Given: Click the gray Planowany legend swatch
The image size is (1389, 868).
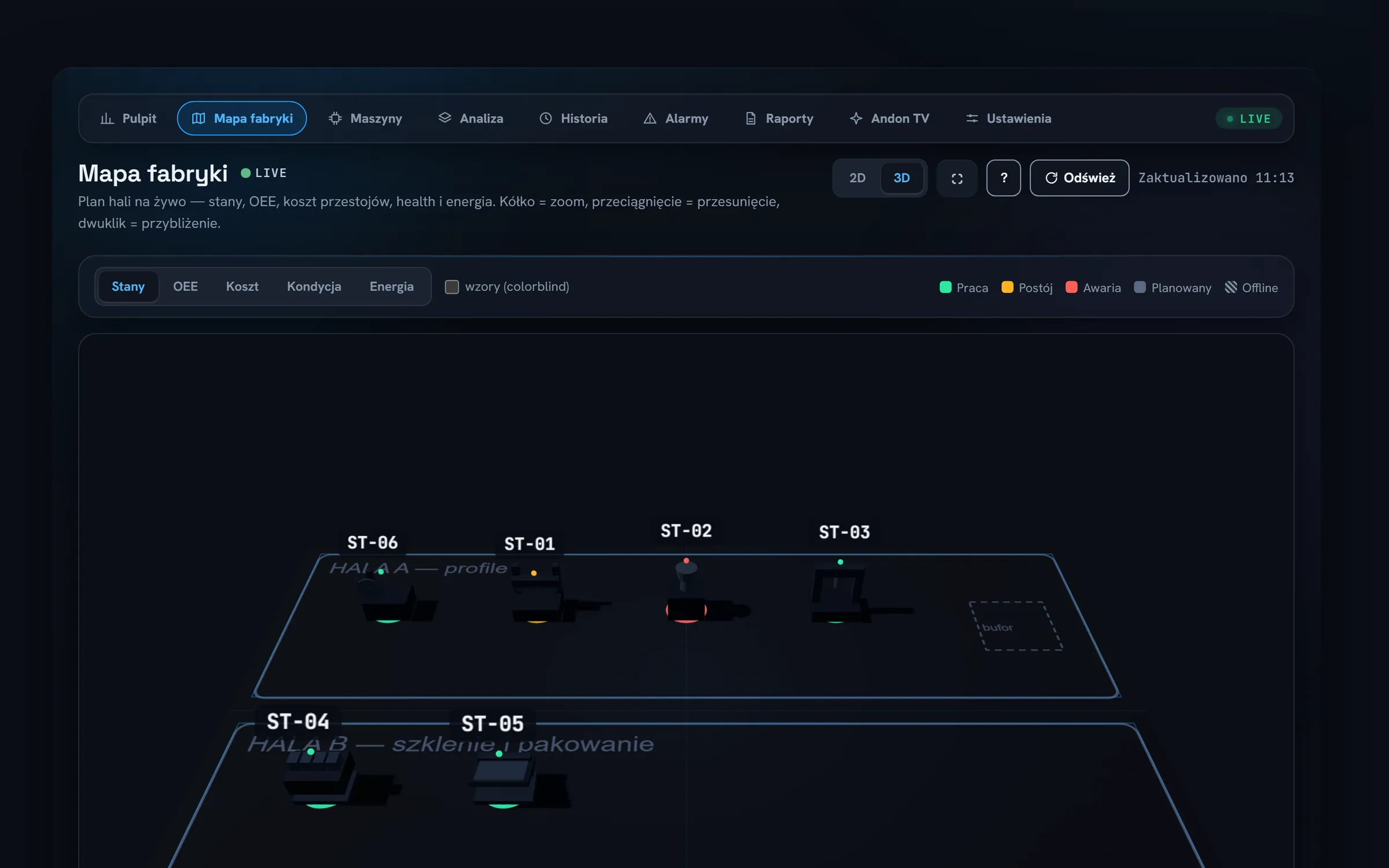Looking at the screenshot, I should pos(1140,287).
